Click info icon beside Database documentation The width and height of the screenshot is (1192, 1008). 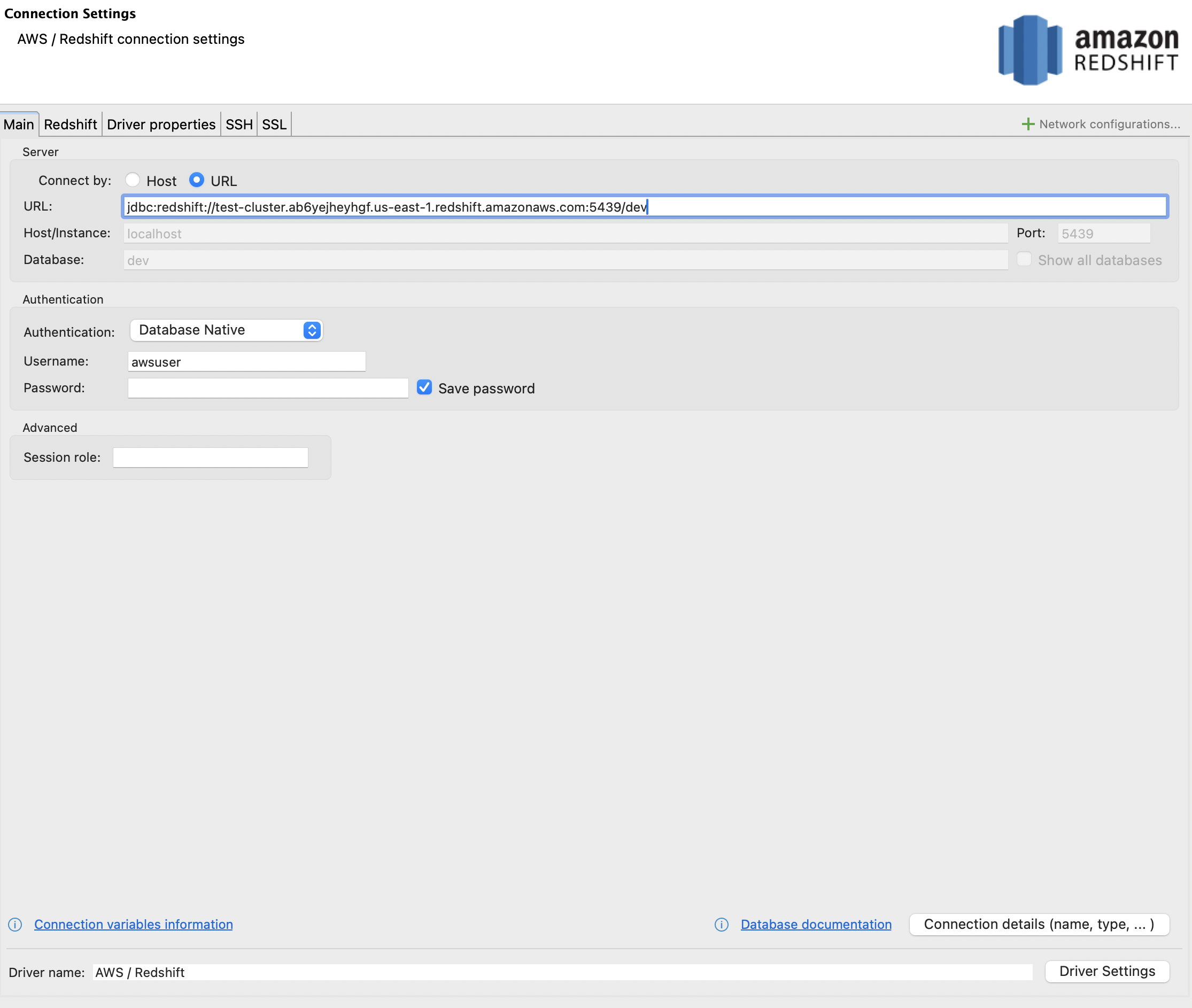point(721,925)
